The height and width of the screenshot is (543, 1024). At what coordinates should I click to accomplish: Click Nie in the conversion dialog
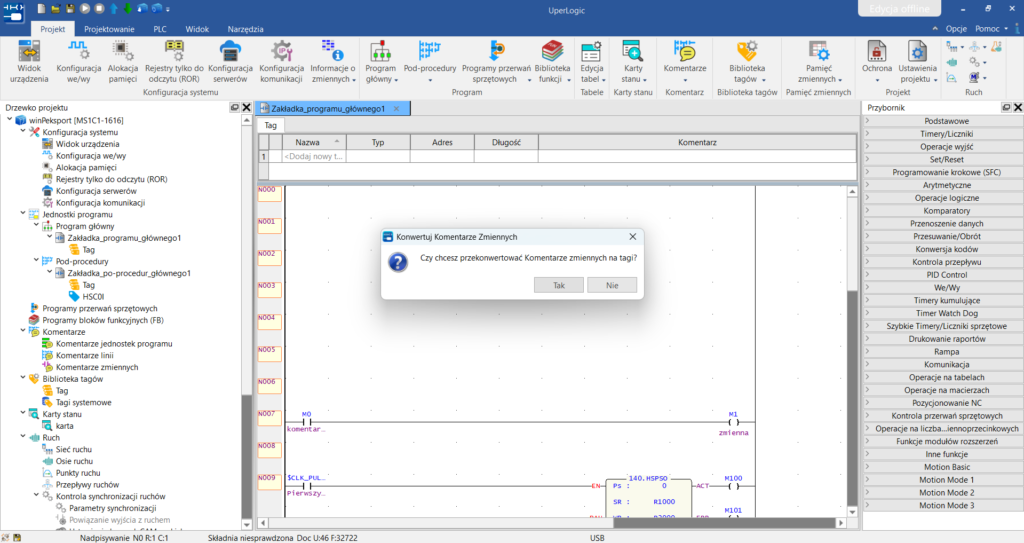click(612, 285)
